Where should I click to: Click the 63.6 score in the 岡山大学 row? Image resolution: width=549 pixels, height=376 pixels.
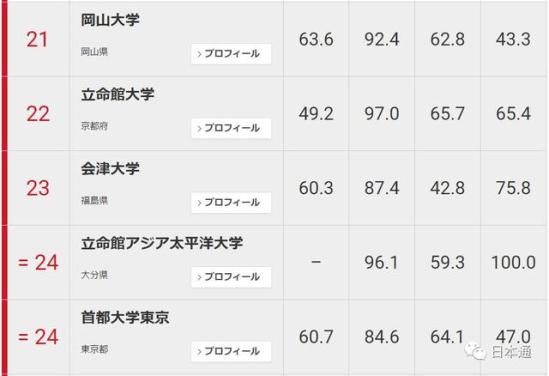316,39
